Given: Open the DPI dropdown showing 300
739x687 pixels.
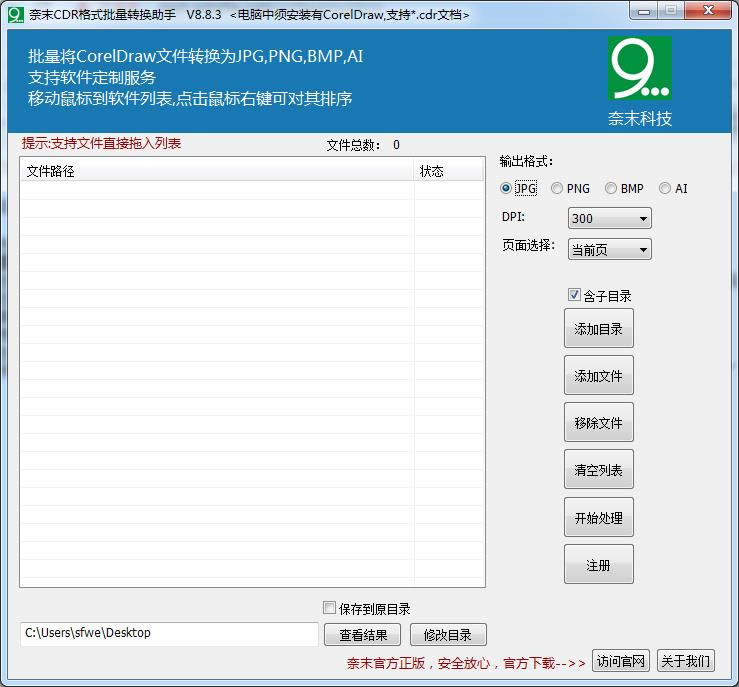Looking at the screenshot, I should [x=609, y=218].
